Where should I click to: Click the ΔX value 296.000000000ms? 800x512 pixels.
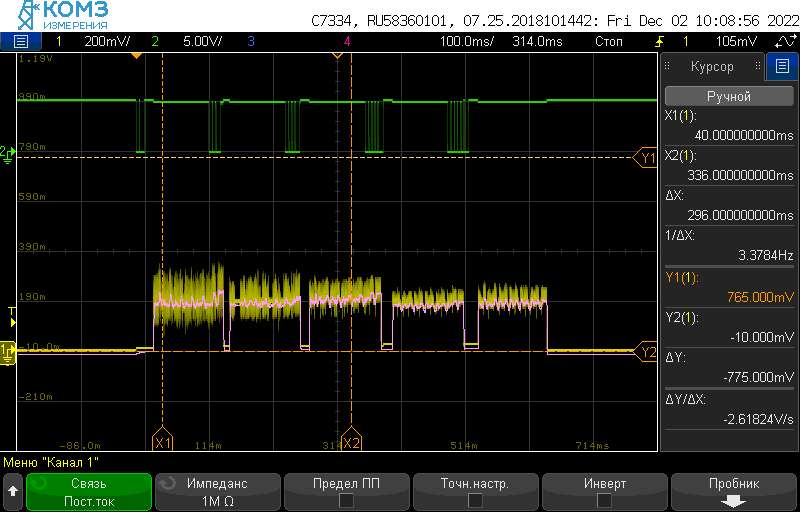[740, 215]
